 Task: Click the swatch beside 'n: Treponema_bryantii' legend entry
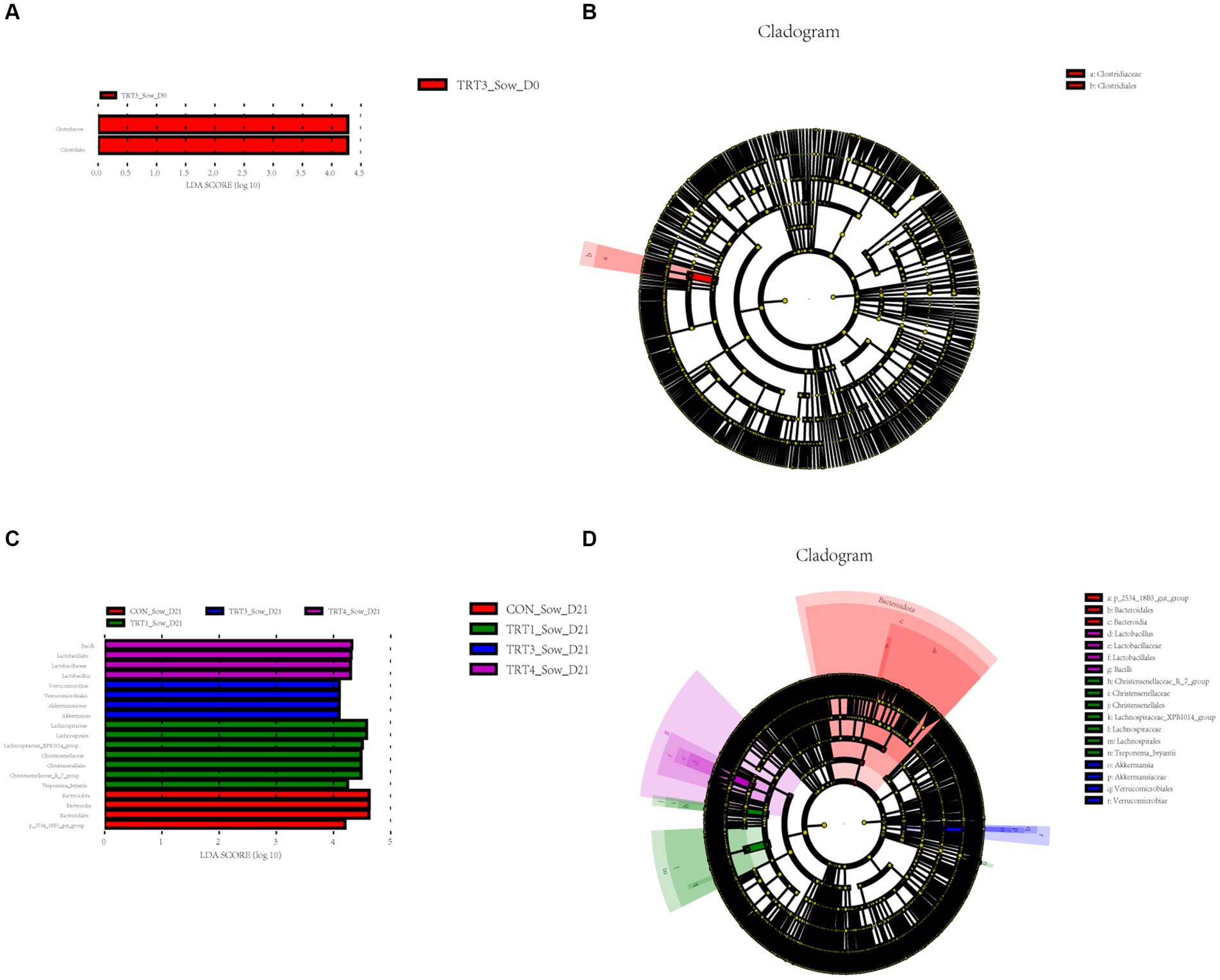point(1094,752)
